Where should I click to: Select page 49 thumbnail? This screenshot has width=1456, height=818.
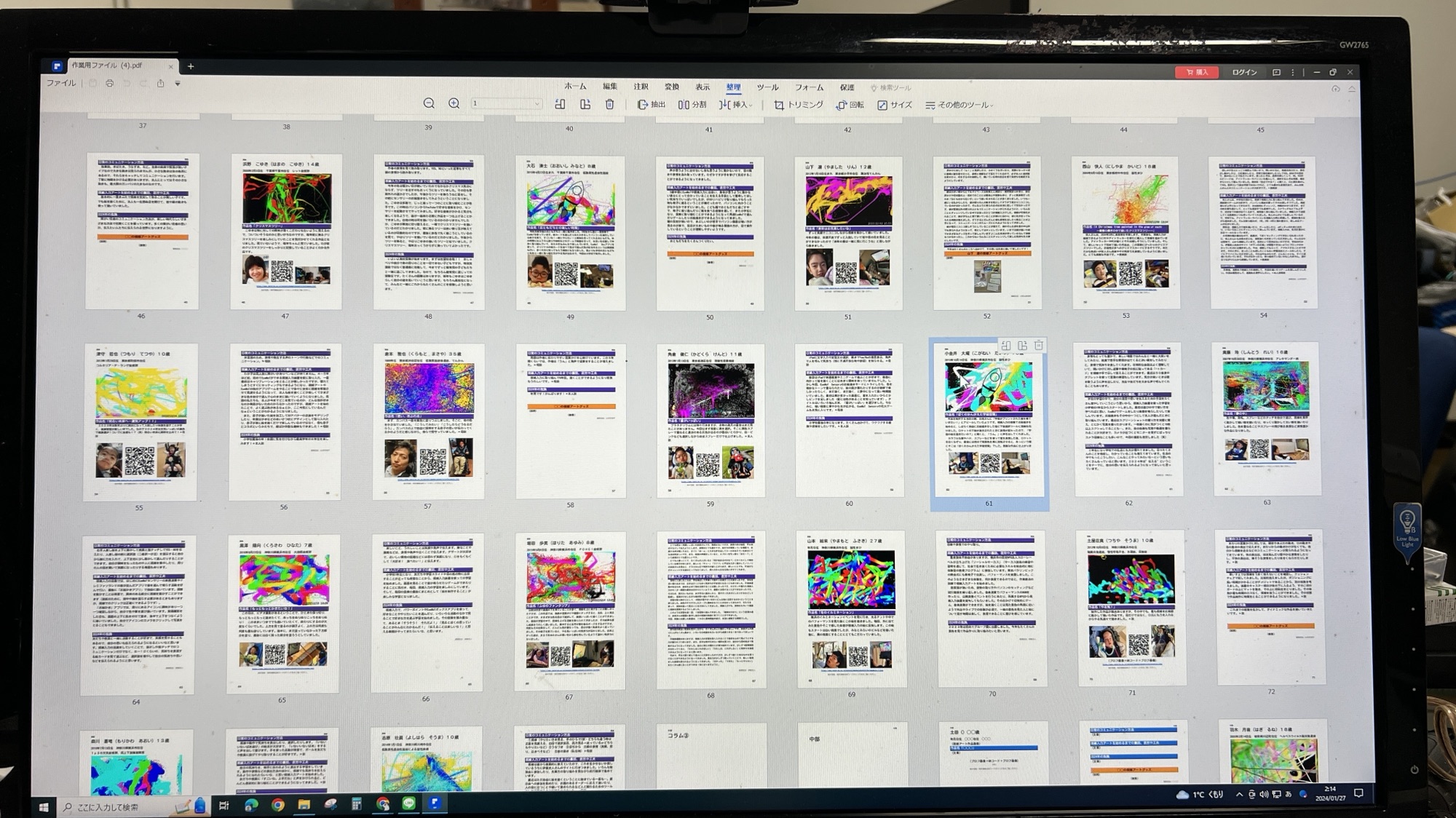pos(571,233)
